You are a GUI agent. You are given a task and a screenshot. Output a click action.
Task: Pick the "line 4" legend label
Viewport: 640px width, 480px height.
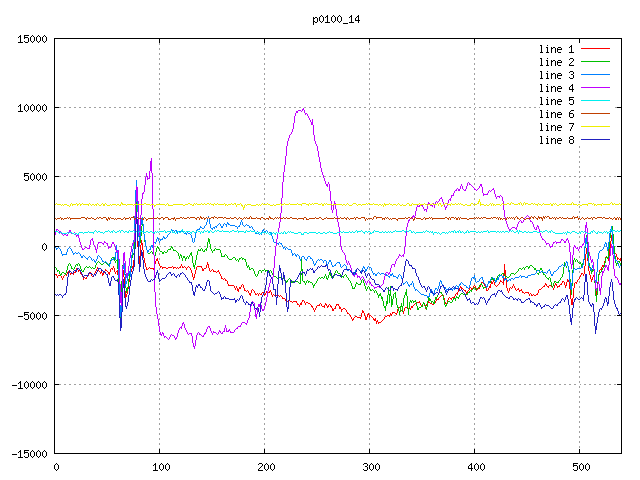click(x=556, y=88)
